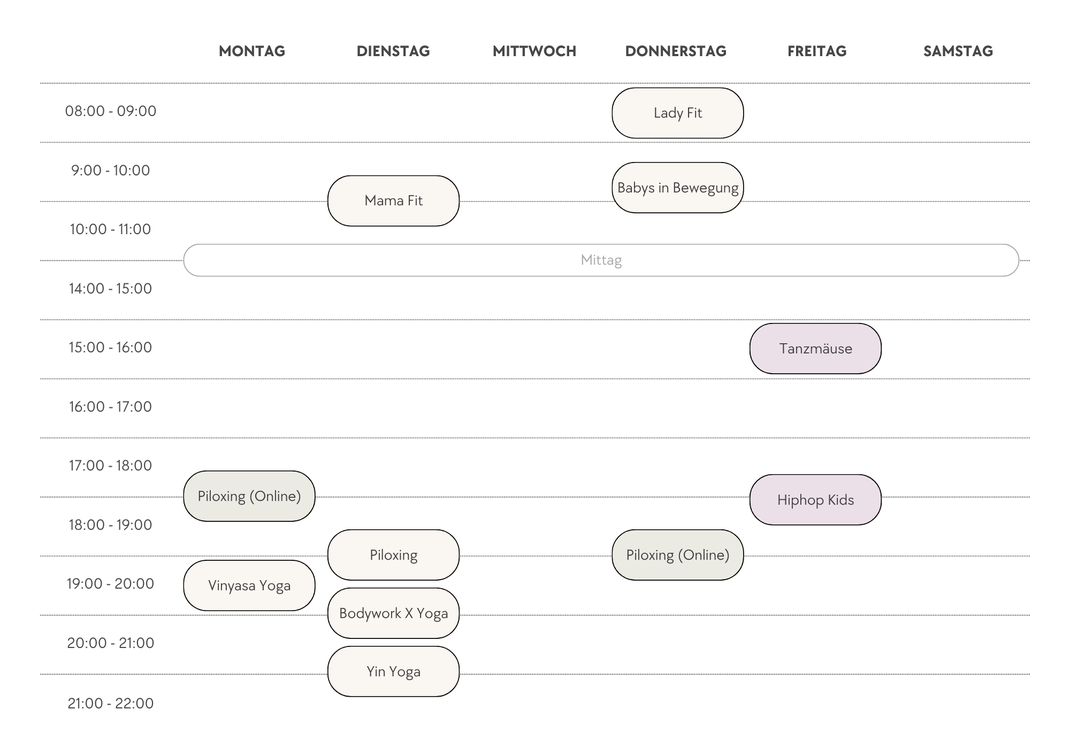
Task: Open the Vinyasa Yoga class
Action: pyautogui.click(x=249, y=585)
